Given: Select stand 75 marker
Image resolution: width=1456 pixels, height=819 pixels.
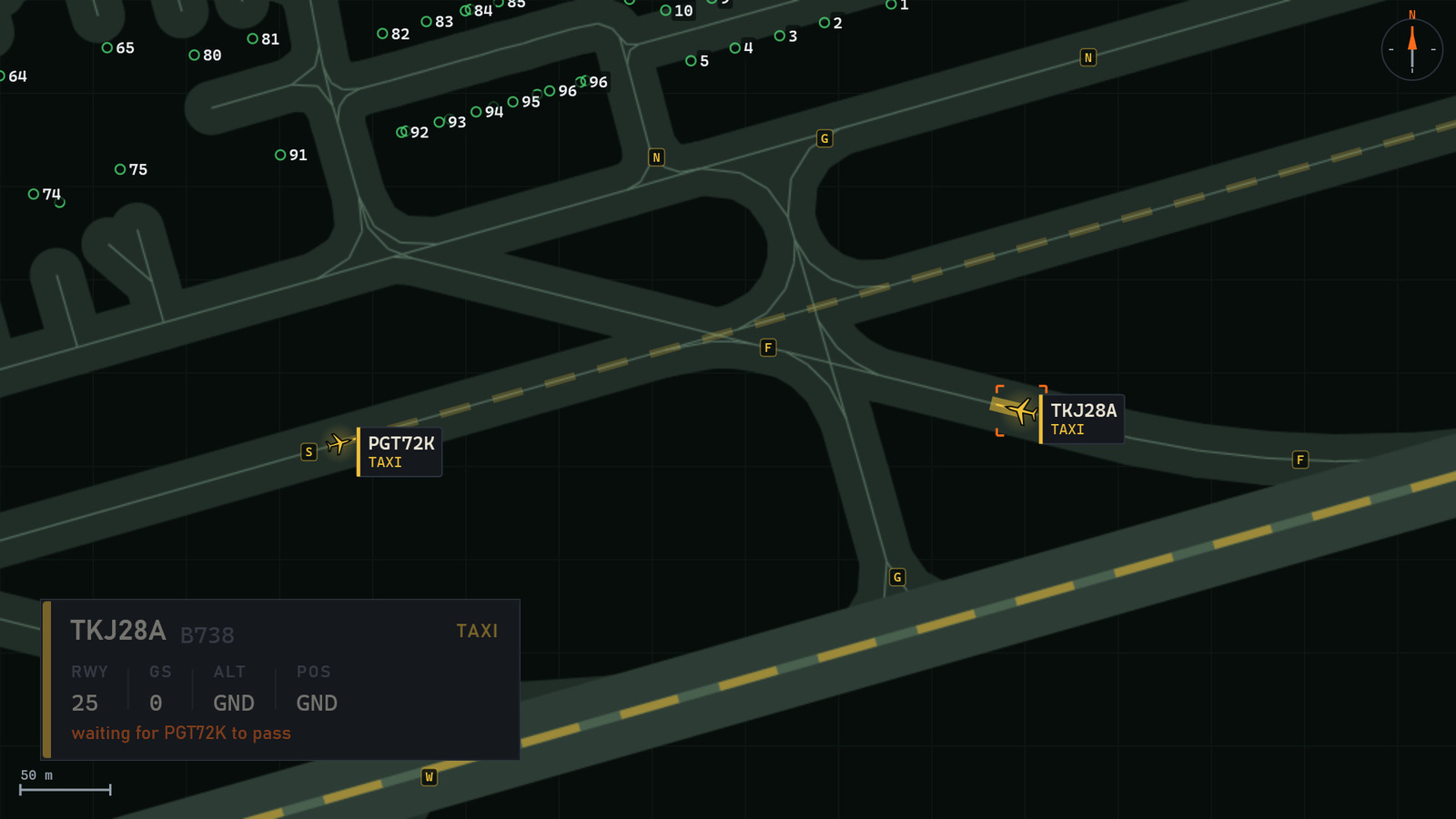Looking at the screenshot, I should [x=120, y=169].
